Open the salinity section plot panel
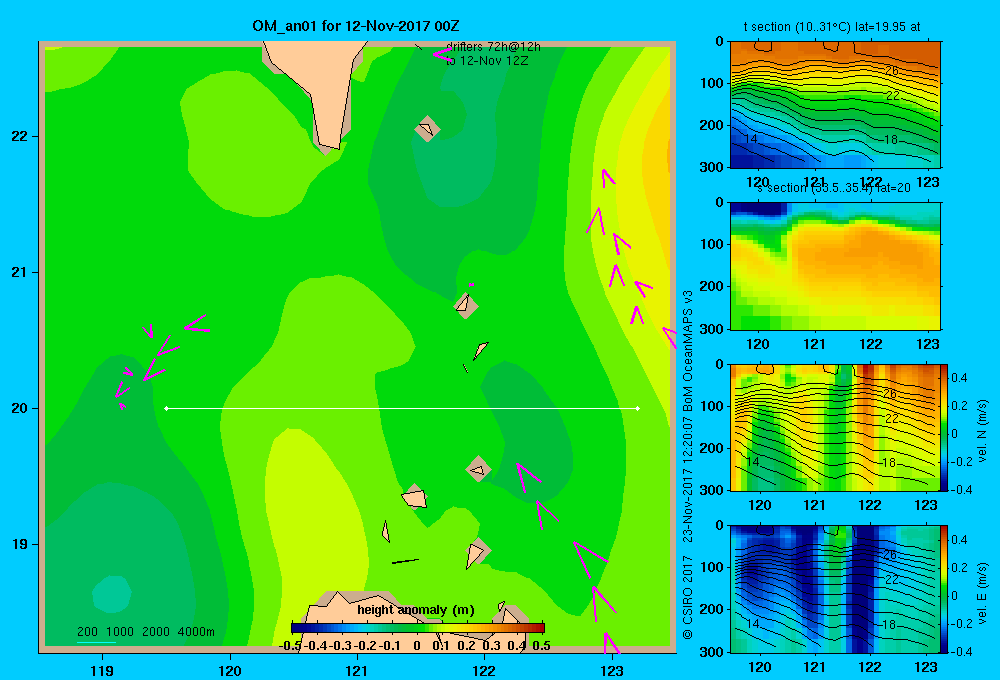Viewport: 1000px width, 680px height. pyautogui.click(x=835, y=266)
